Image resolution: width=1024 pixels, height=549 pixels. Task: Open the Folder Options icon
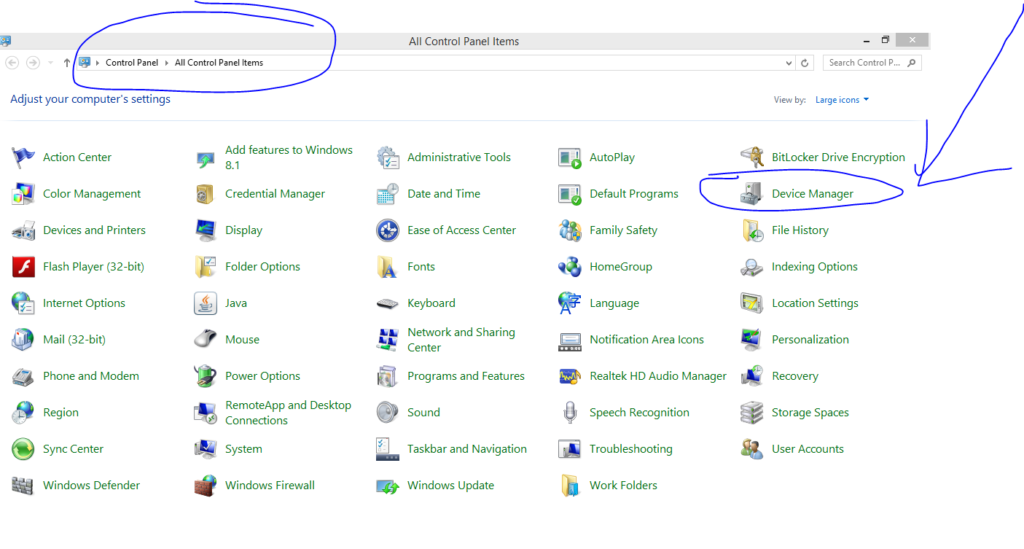coord(205,267)
